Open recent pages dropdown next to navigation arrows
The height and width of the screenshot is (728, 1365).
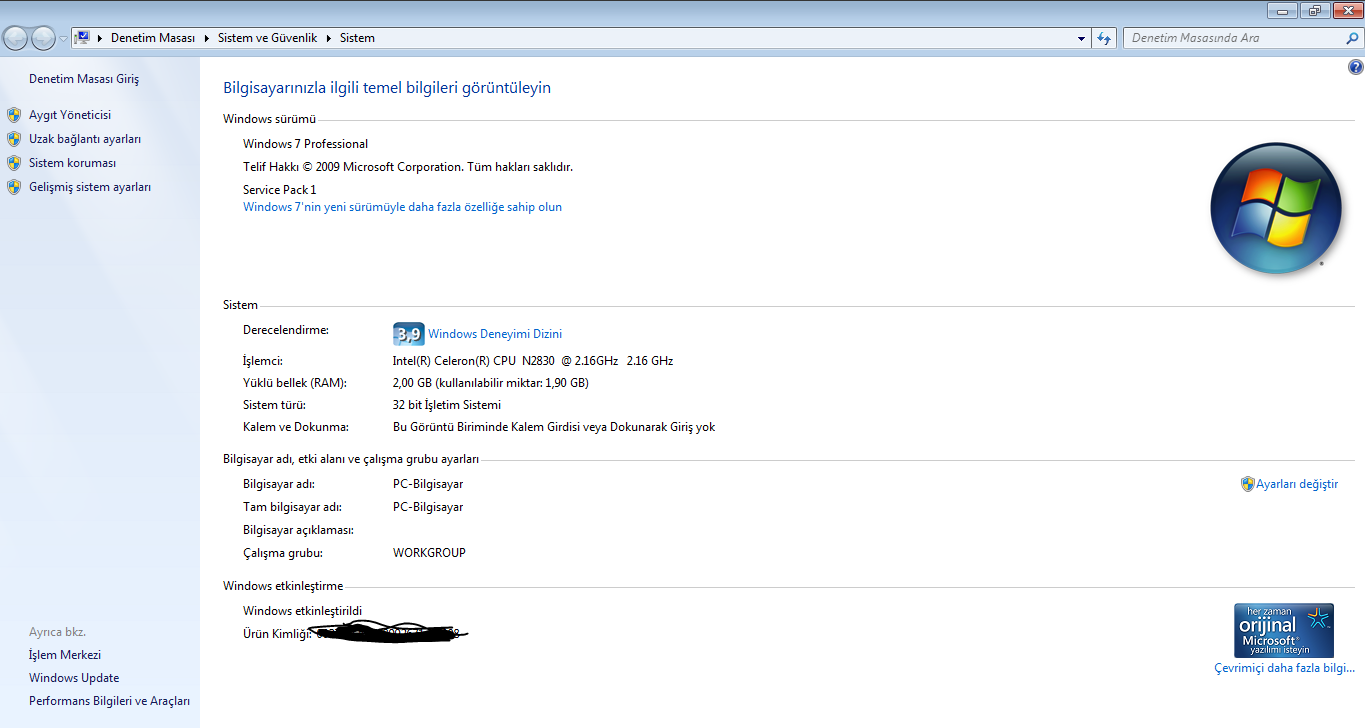(64, 39)
